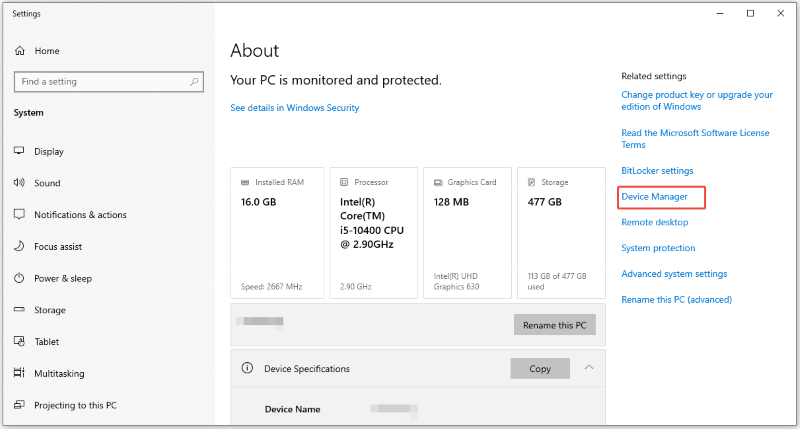Click the Sound speaker icon
800x429 pixels.
tap(19, 183)
